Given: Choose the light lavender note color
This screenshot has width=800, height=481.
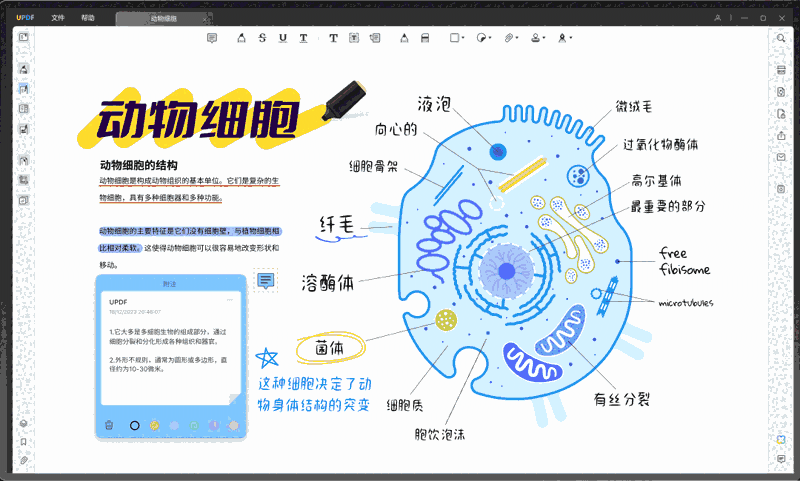Looking at the screenshot, I should 174,425.
